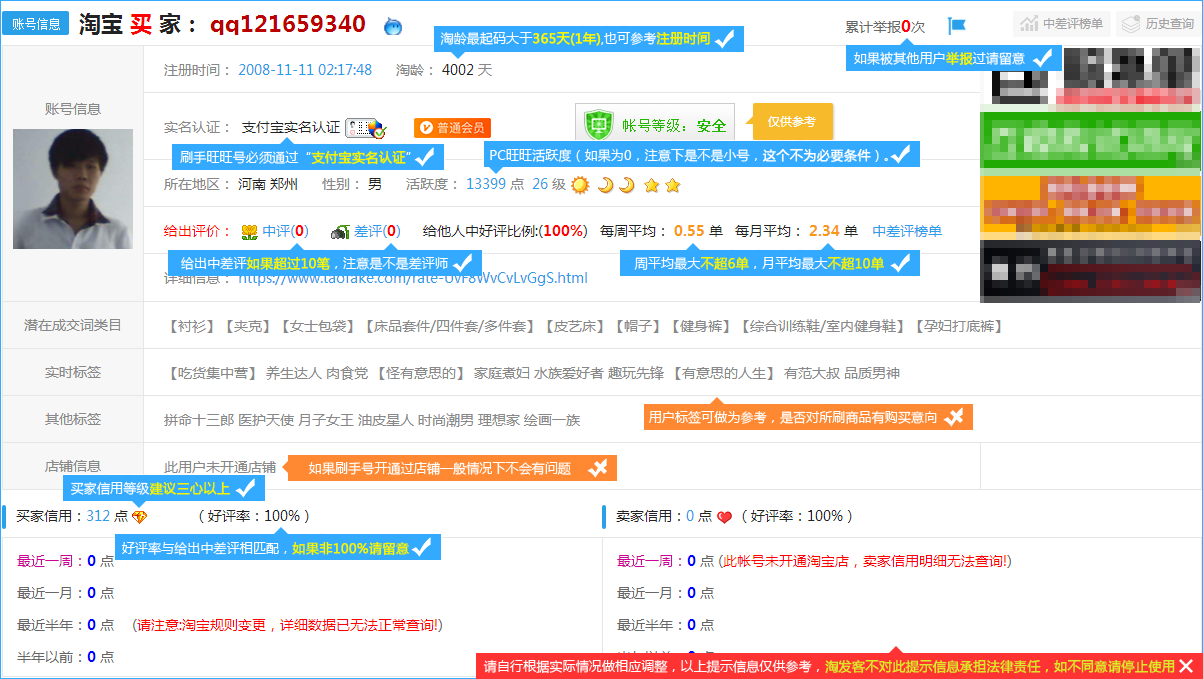
Task: Click the registration time 2008-11-11 02:17:48
Action: click(x=305, y=70)
